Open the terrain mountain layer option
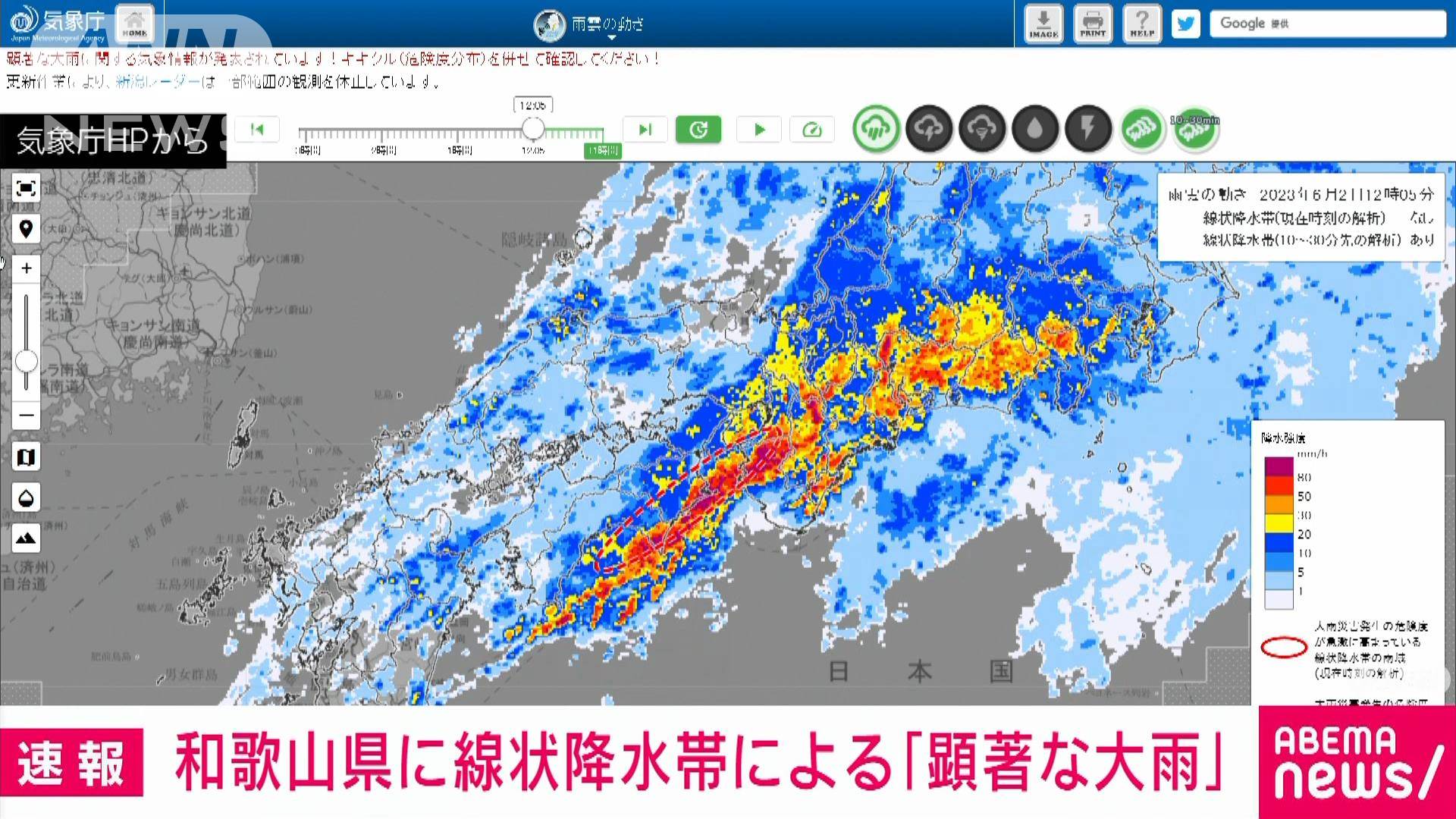The height and width of the screenshot is (819, 1456). pos(26,538)
